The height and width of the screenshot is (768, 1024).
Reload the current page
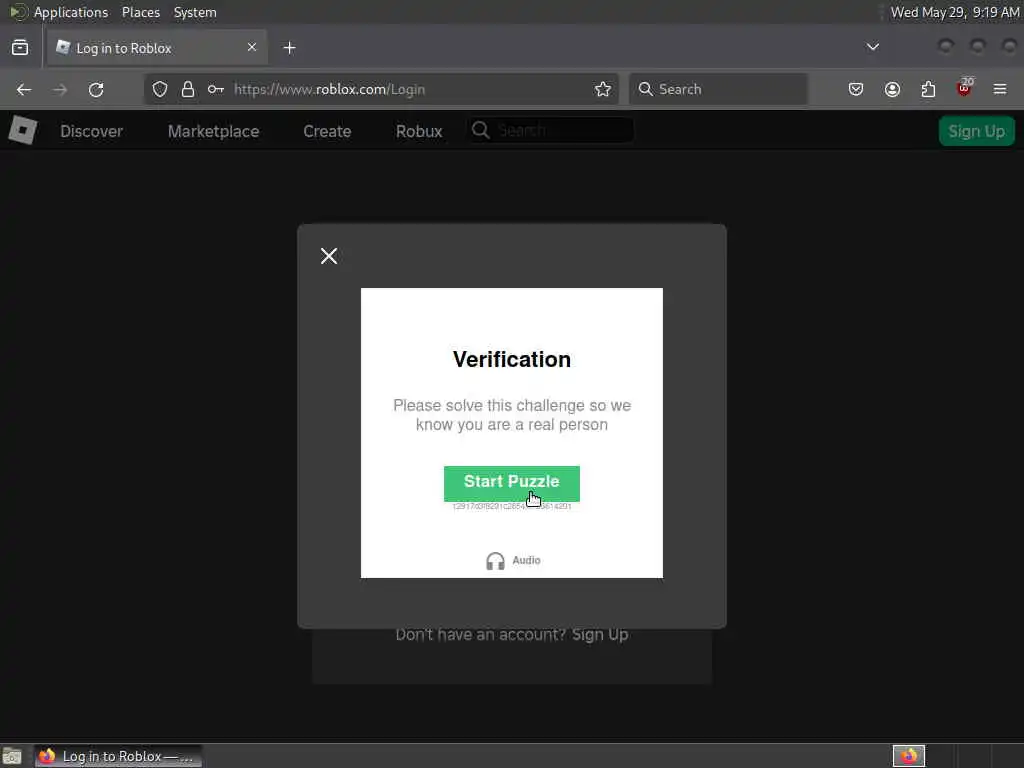coord(96,89)
